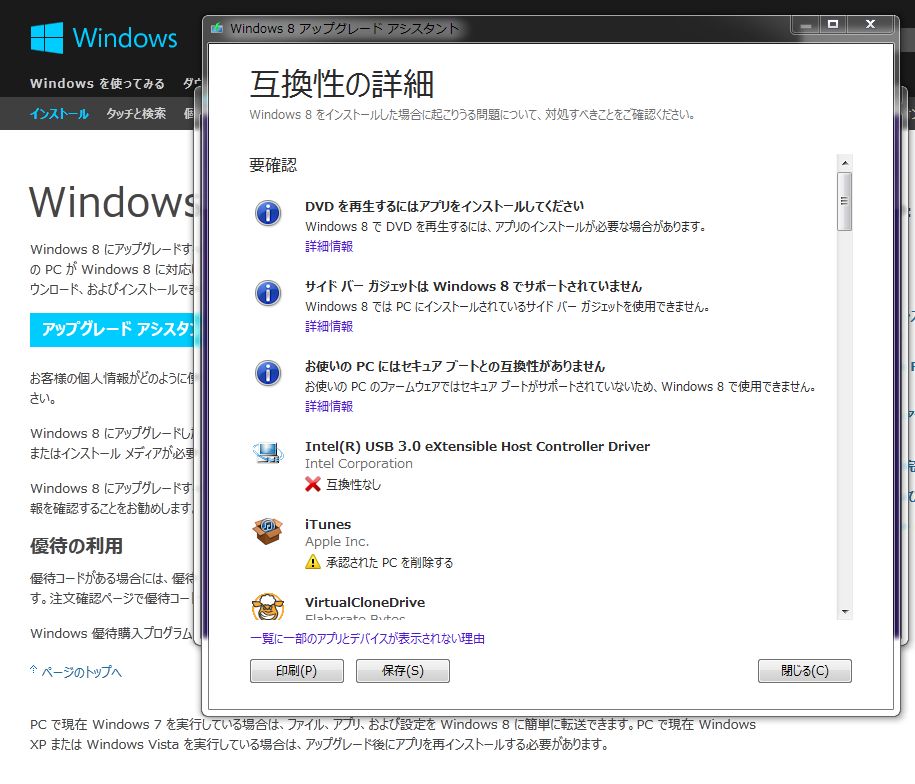Click the 互換性の詳細 heading

[342, 84]
